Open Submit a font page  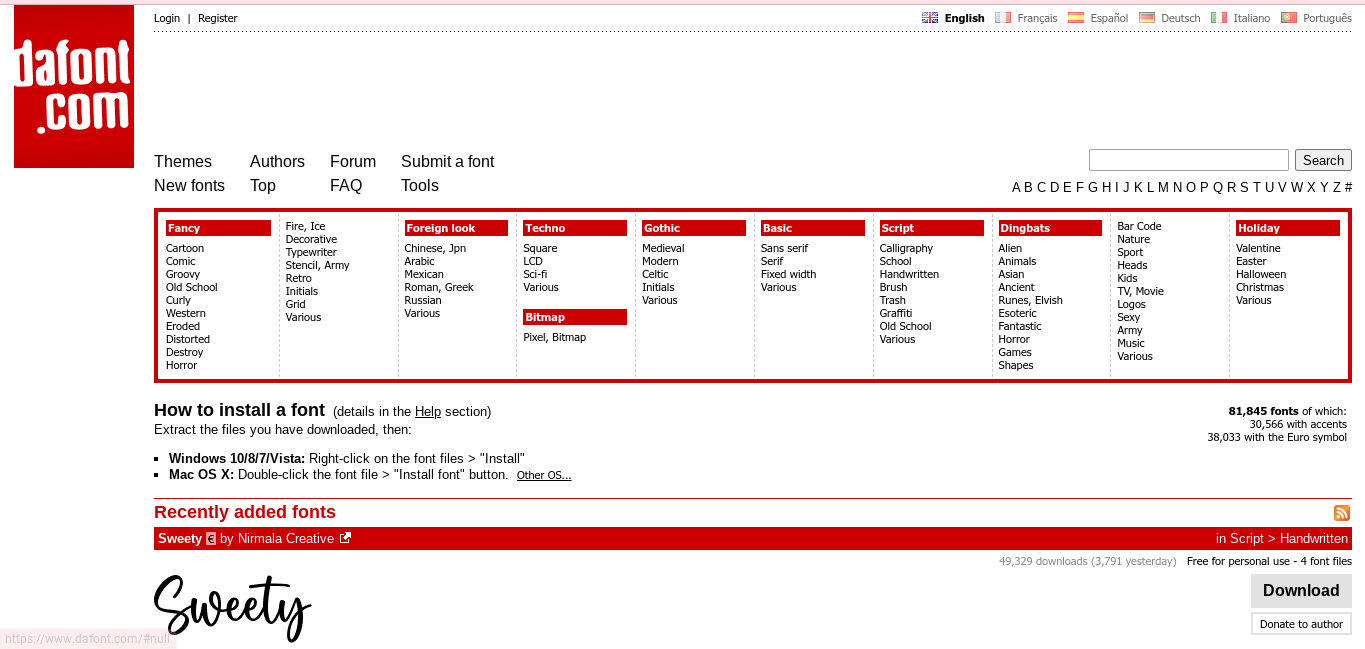click(447, 162)
